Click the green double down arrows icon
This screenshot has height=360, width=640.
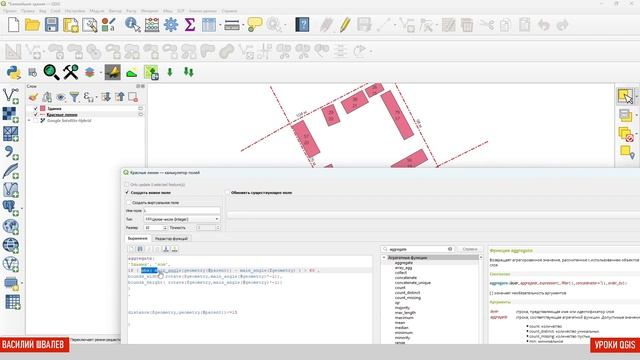click(189, 72)
